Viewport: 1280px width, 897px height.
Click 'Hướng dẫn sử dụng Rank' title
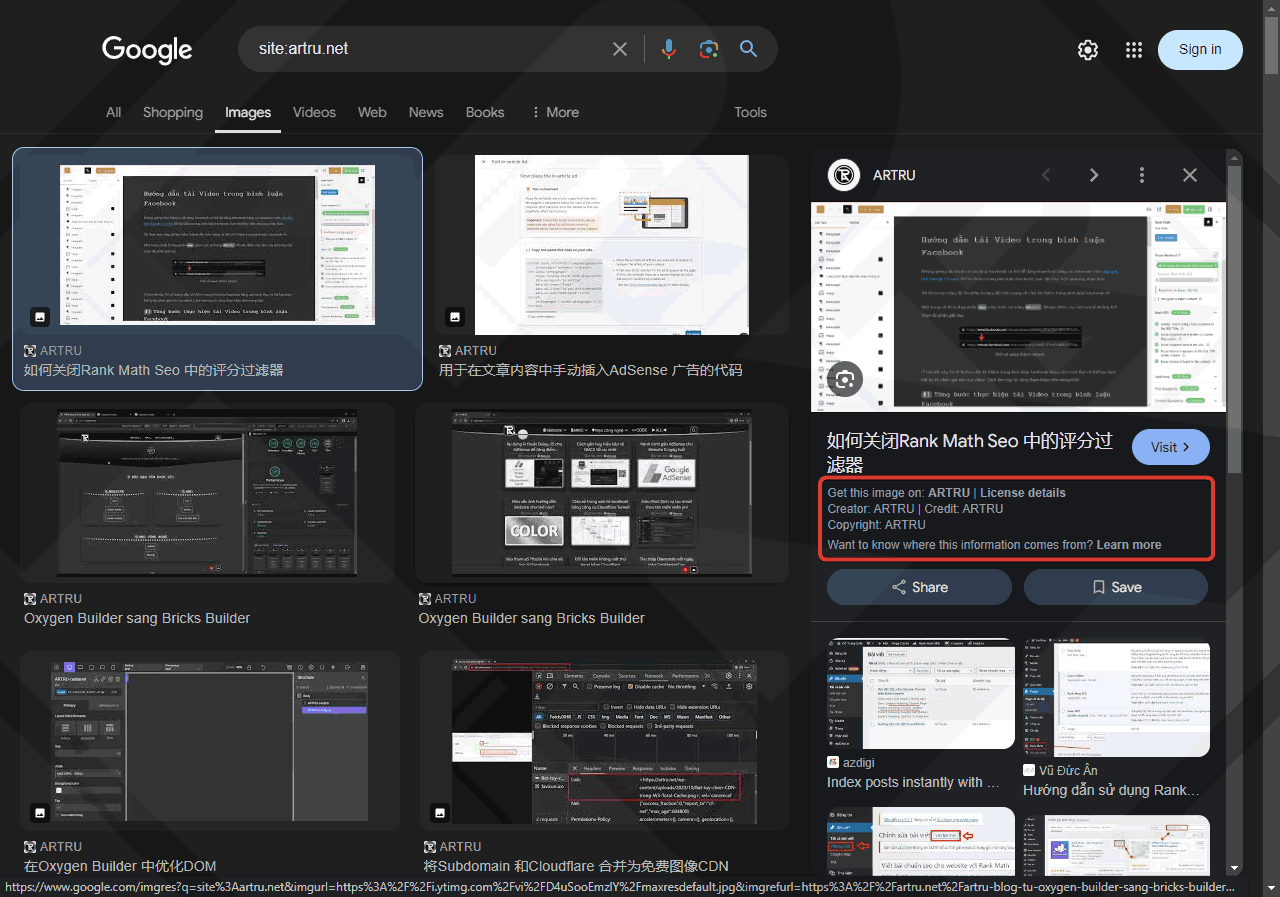(1110, 790)
